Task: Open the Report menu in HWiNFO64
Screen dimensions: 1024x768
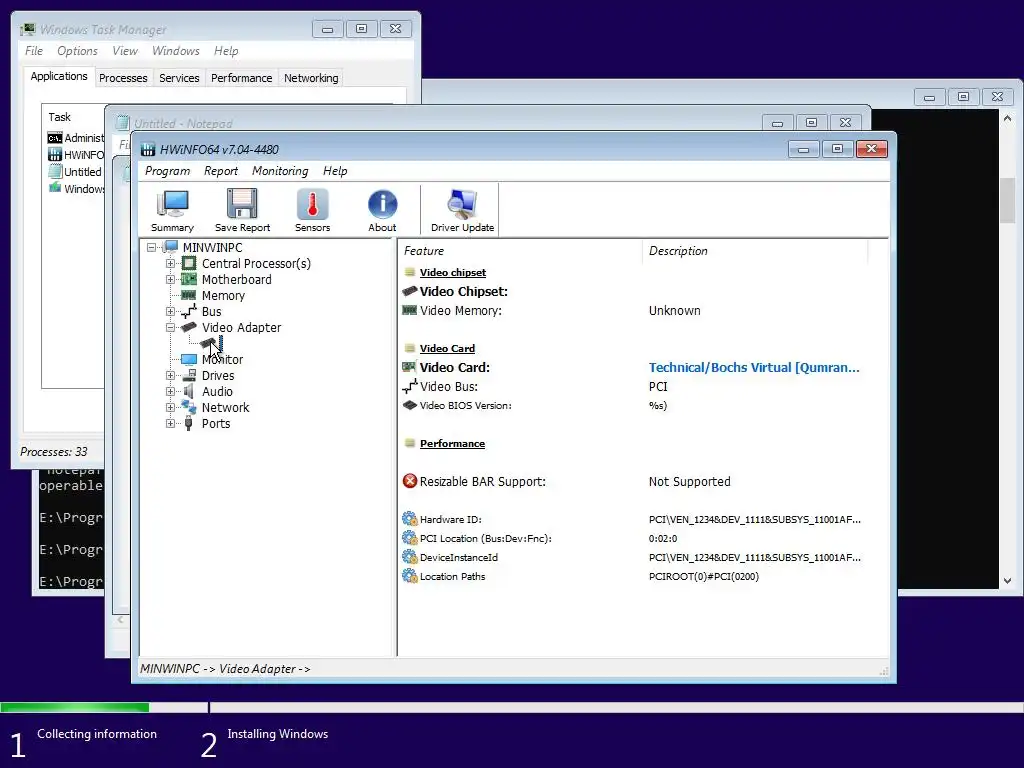Action: [x=221, y=171]
